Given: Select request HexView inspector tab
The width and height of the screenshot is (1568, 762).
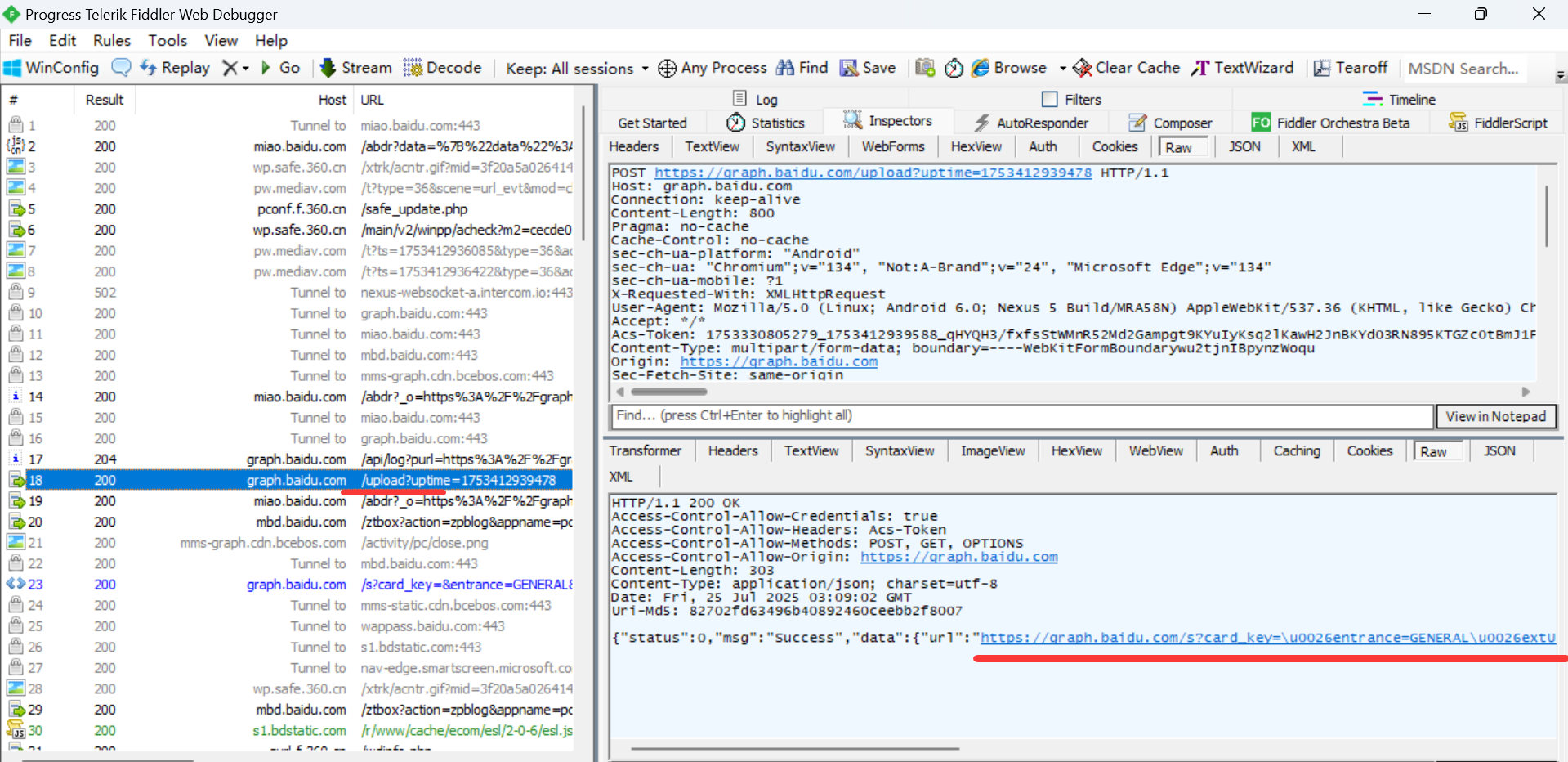Looking at the screenshot, I should tap(976, 146).
